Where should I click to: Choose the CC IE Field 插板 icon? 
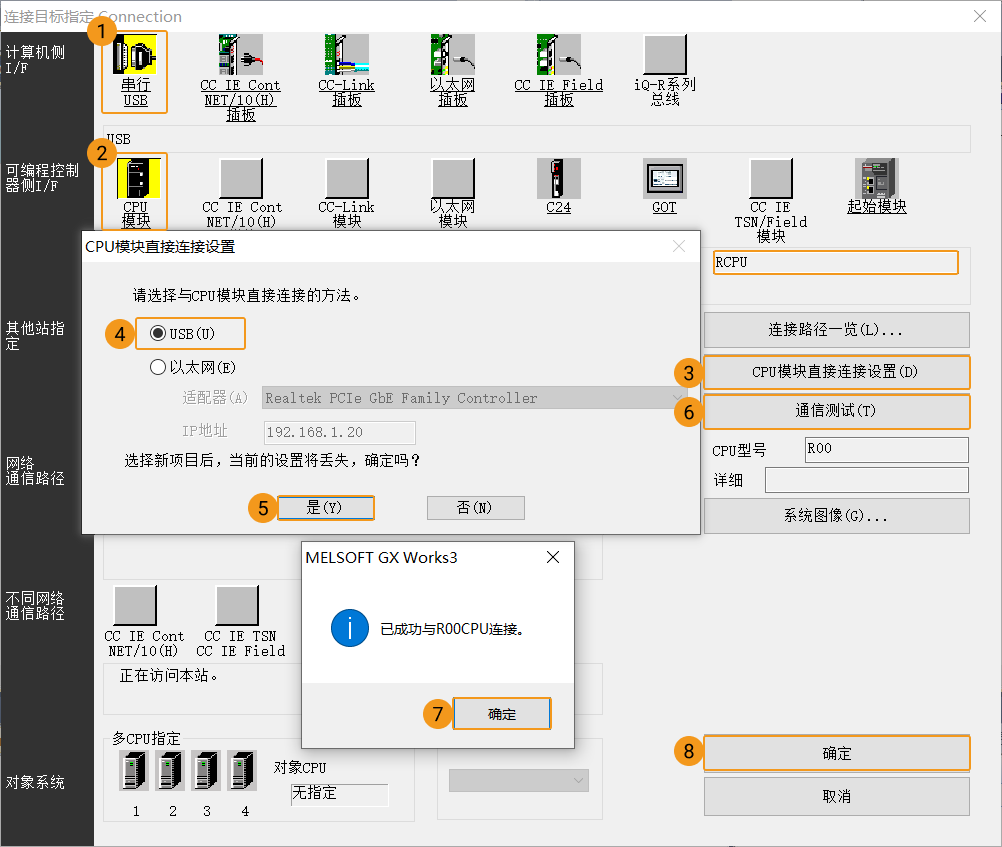point(558,60)
